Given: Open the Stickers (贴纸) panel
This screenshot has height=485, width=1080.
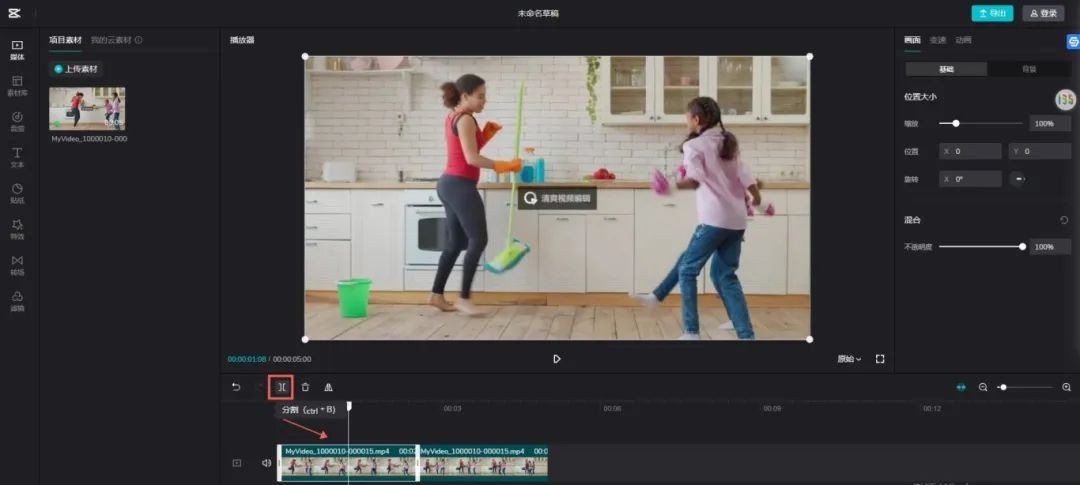Looking at the screenshot, I should (x=17, y=193).
